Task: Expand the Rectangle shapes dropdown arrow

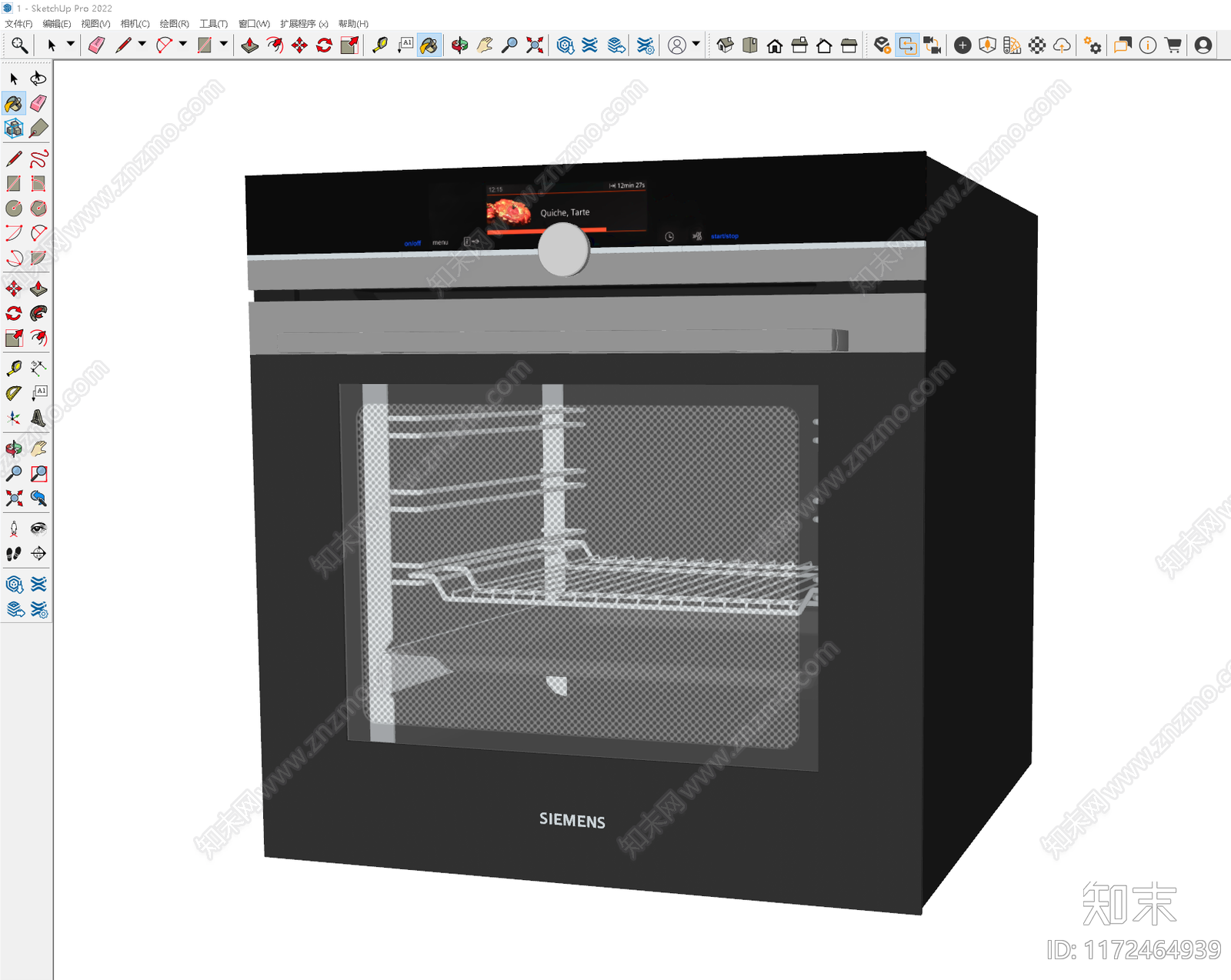Action: point(224,44)
